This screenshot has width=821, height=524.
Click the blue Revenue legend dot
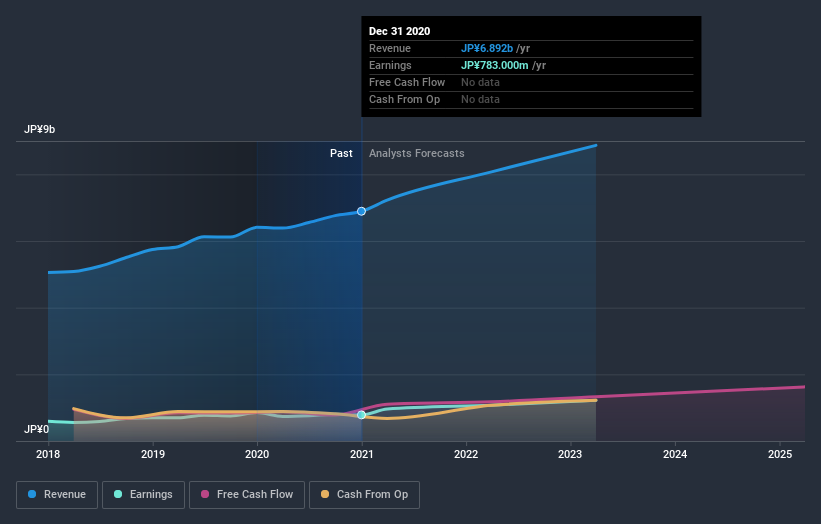coord(32,494)
